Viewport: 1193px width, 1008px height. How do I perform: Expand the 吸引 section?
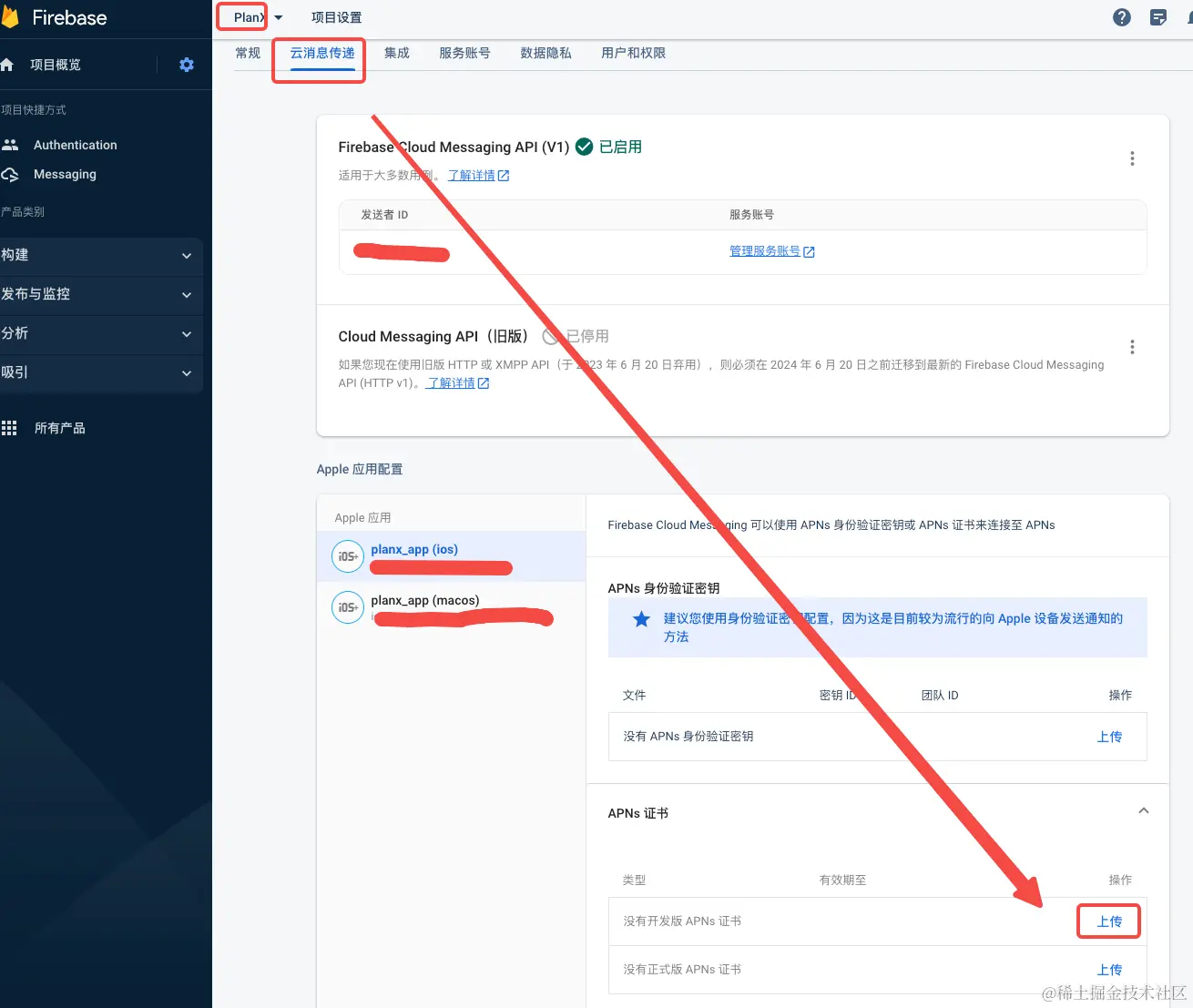(x=101, y=372)
